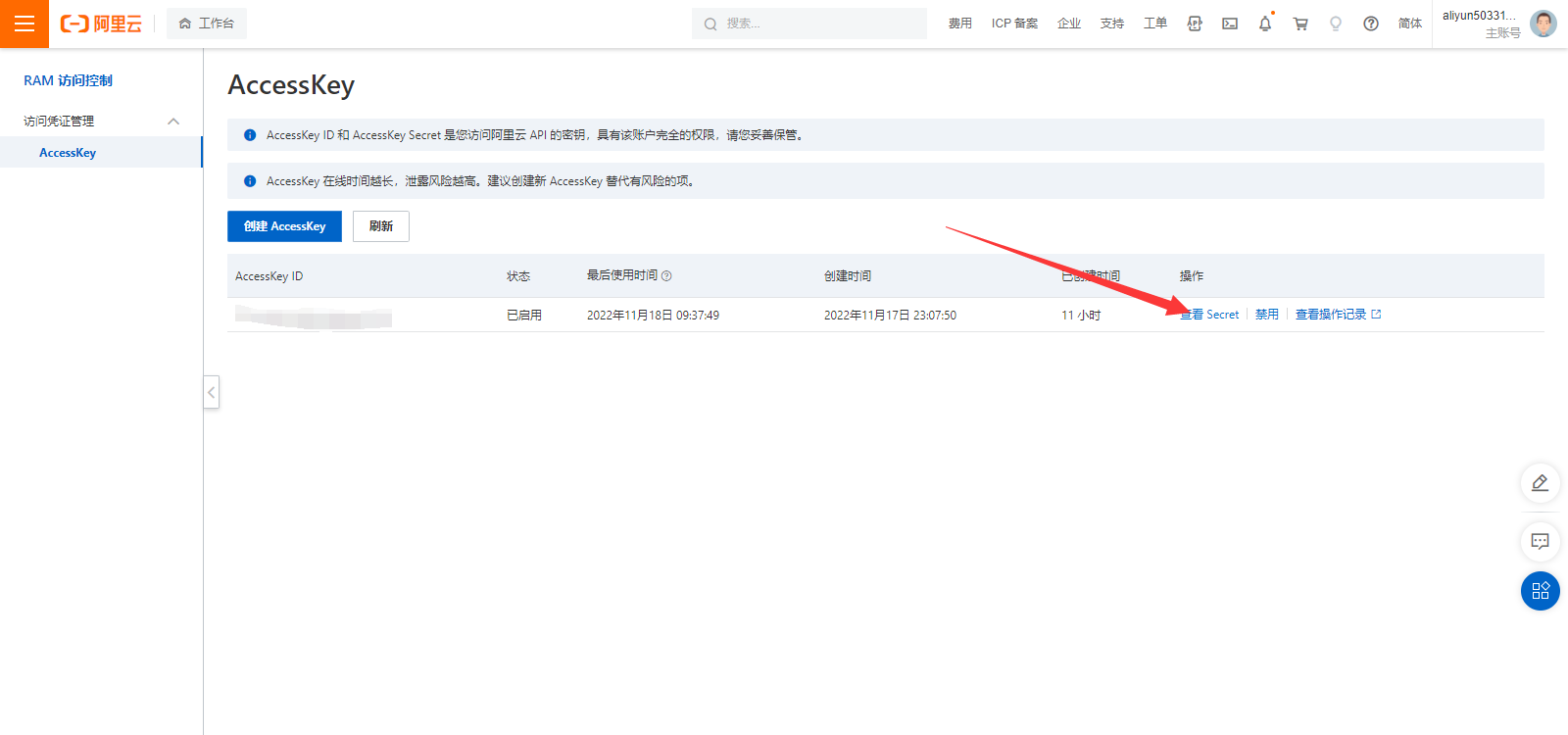The height and width of the screenshot is (735, 1568).
Task: Open the 支持 support menu
Action: click(1112, 24)
